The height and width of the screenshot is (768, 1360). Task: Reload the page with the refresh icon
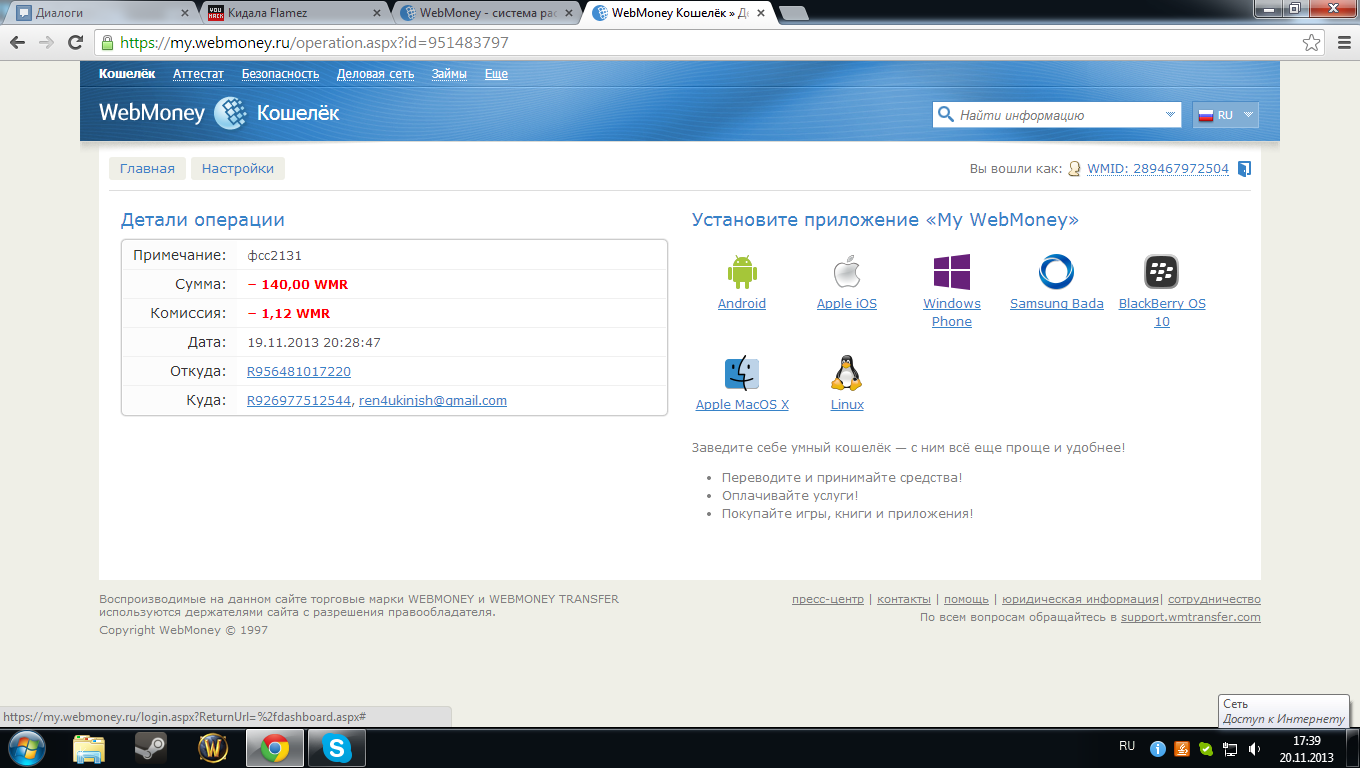point(75,43)
